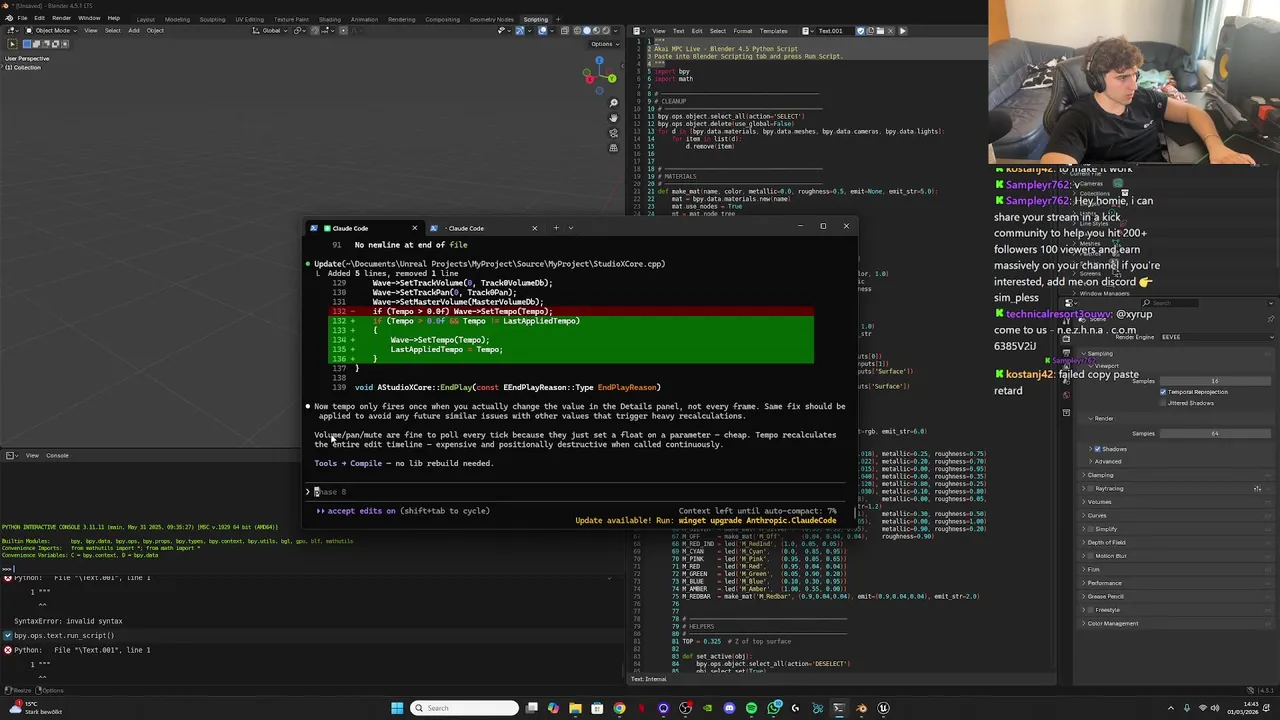Toggle X-ray in the viewport header
1280x720 pixels.
tap(564, 30)
